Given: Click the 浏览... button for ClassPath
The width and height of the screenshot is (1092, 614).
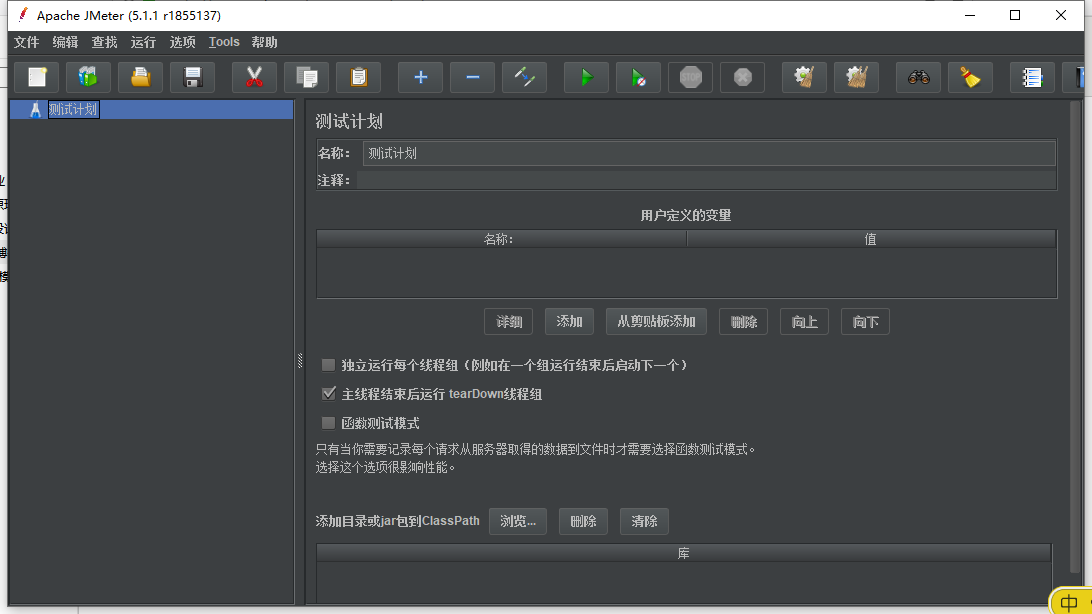Looking at the screenshot, I should click(517, 521).
